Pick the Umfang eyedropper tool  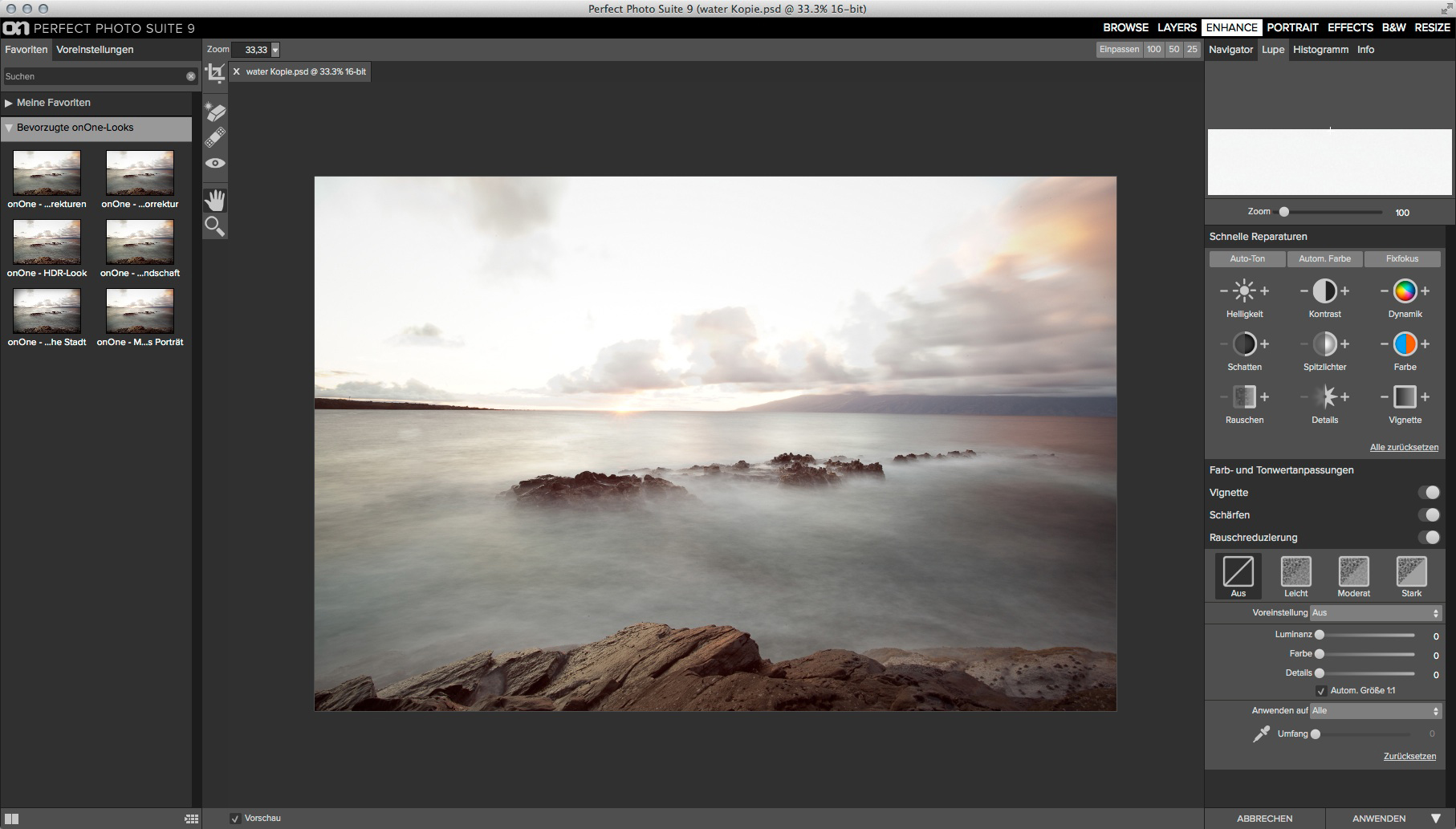point(1261,734)
